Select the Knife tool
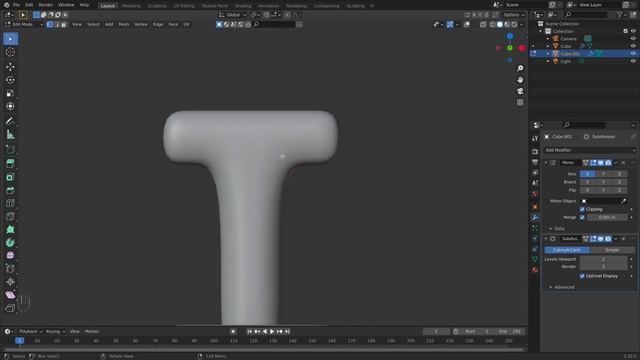Image resolution: width=640 pixels, height=360 pixels. pos(10,216)
